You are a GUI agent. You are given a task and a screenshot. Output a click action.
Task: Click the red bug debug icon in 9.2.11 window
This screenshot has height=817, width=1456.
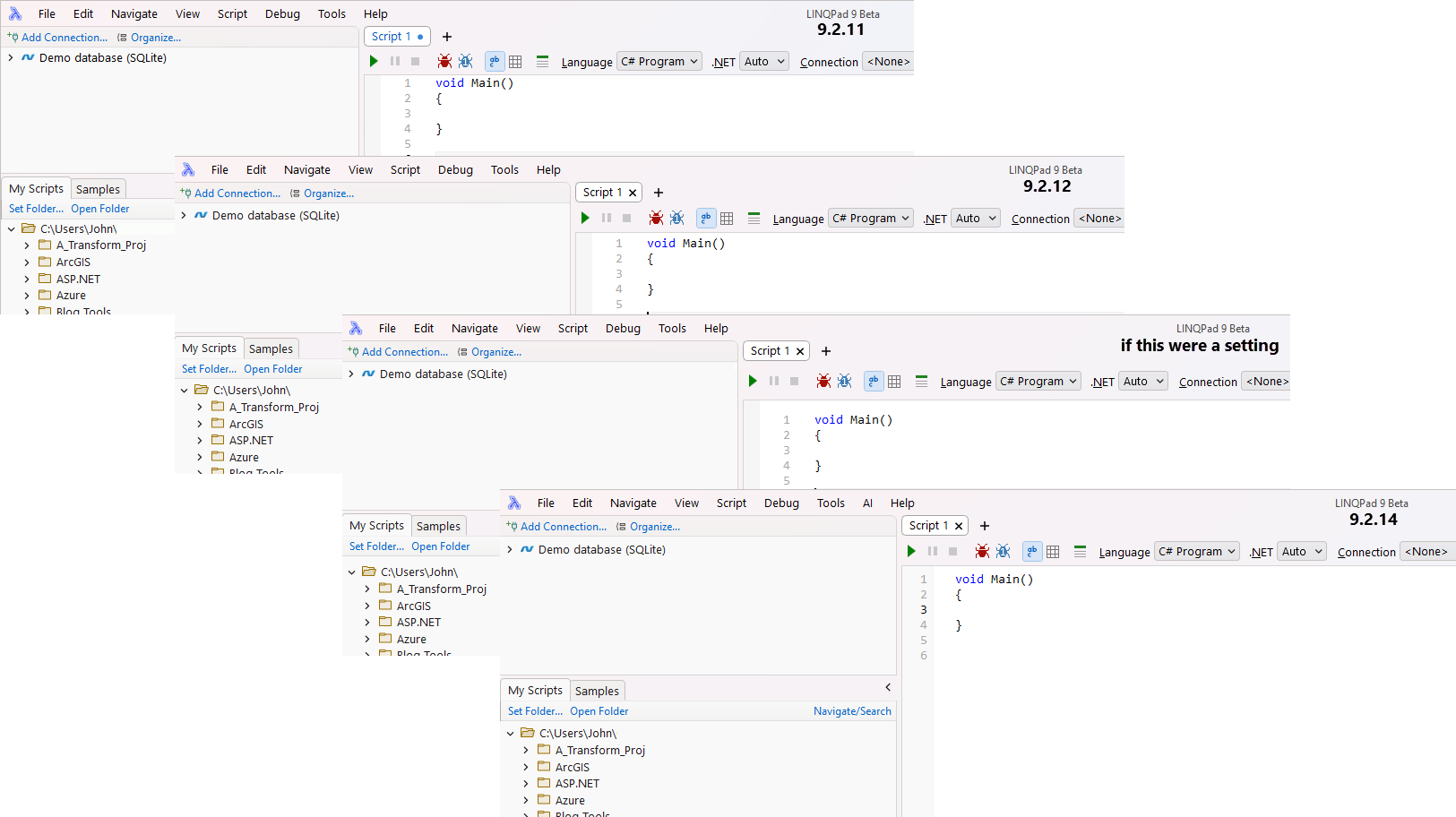pos(444,61)
